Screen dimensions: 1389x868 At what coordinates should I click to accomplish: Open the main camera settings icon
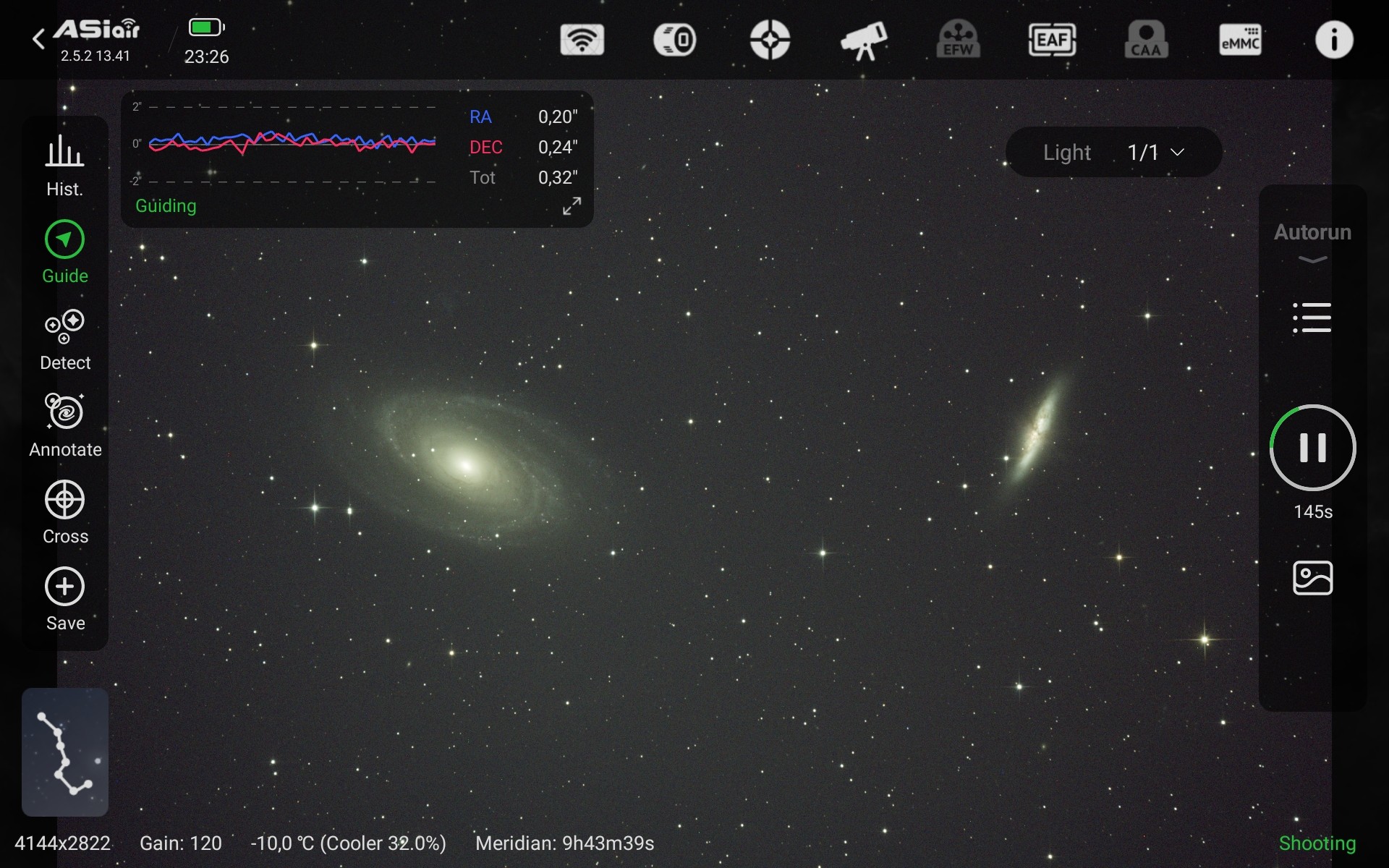click(675, 40)
